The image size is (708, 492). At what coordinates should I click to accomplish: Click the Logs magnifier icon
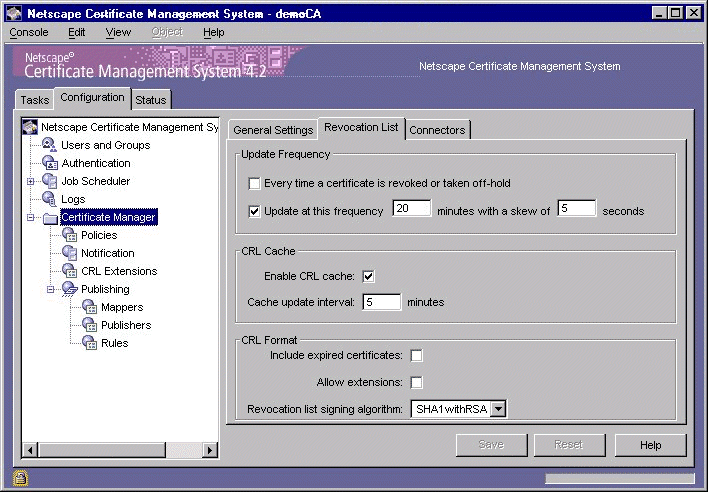[49, 199]
